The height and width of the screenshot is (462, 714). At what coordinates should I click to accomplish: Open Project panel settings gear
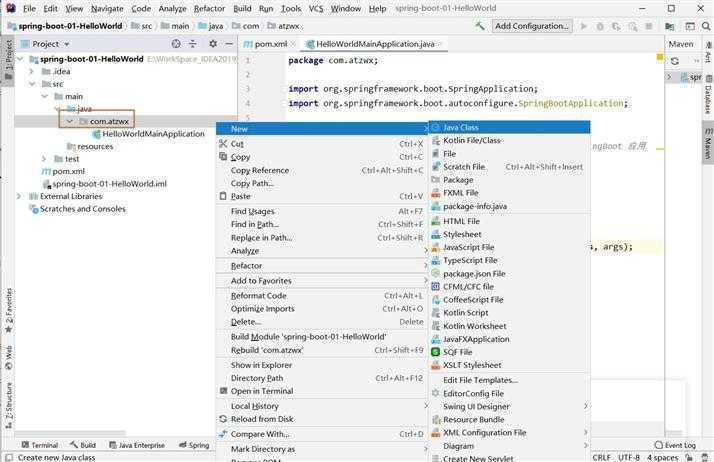click(x=213, y=44)
